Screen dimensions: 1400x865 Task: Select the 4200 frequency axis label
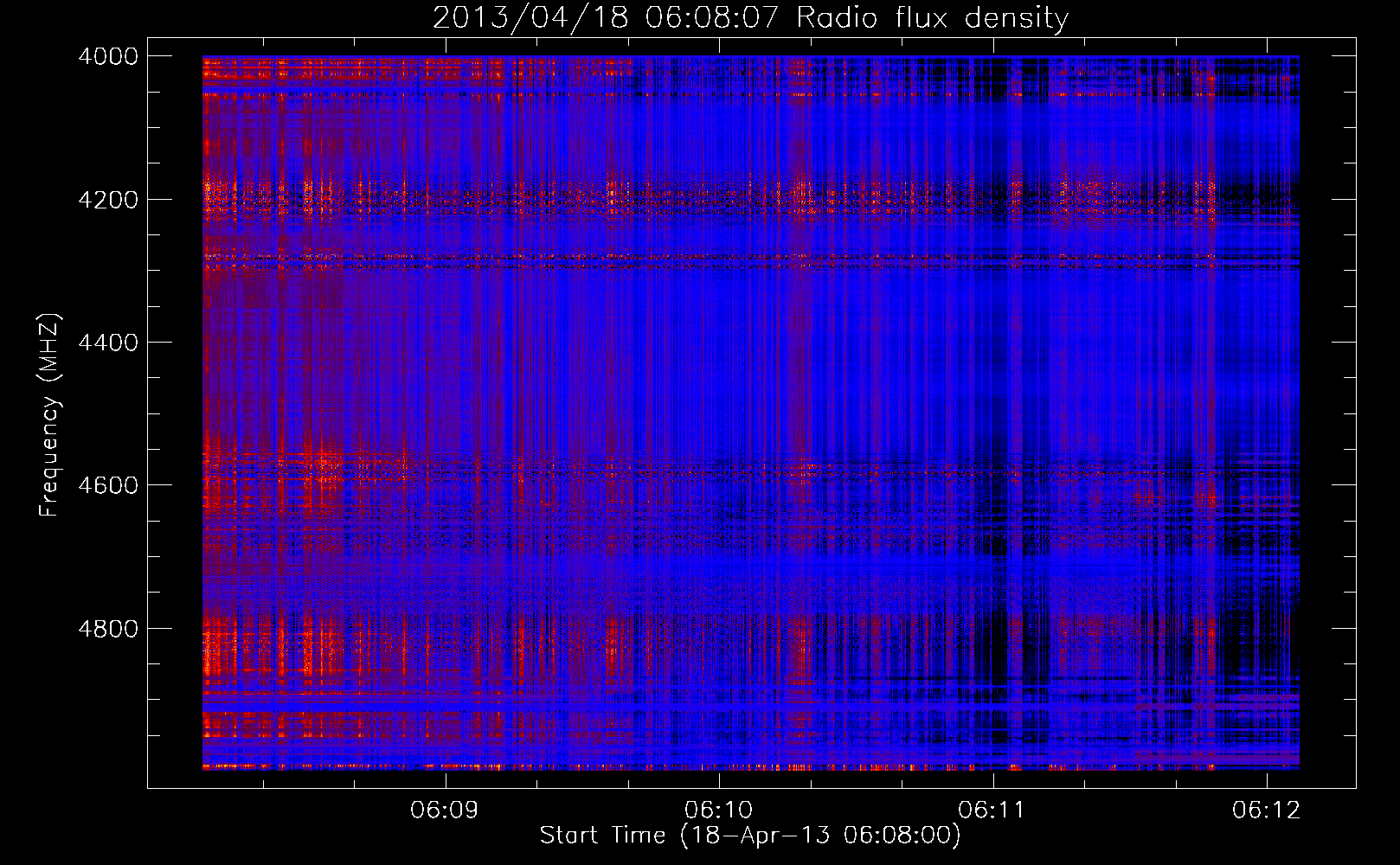tap(108, 200)
